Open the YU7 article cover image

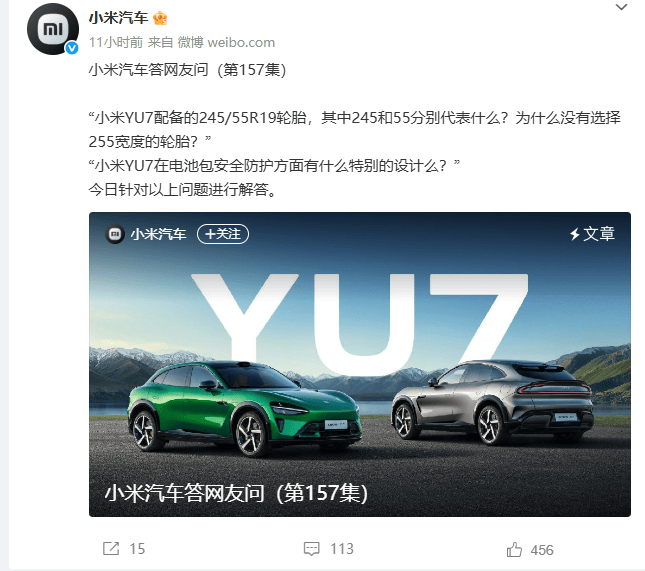[x=360, y=364]
